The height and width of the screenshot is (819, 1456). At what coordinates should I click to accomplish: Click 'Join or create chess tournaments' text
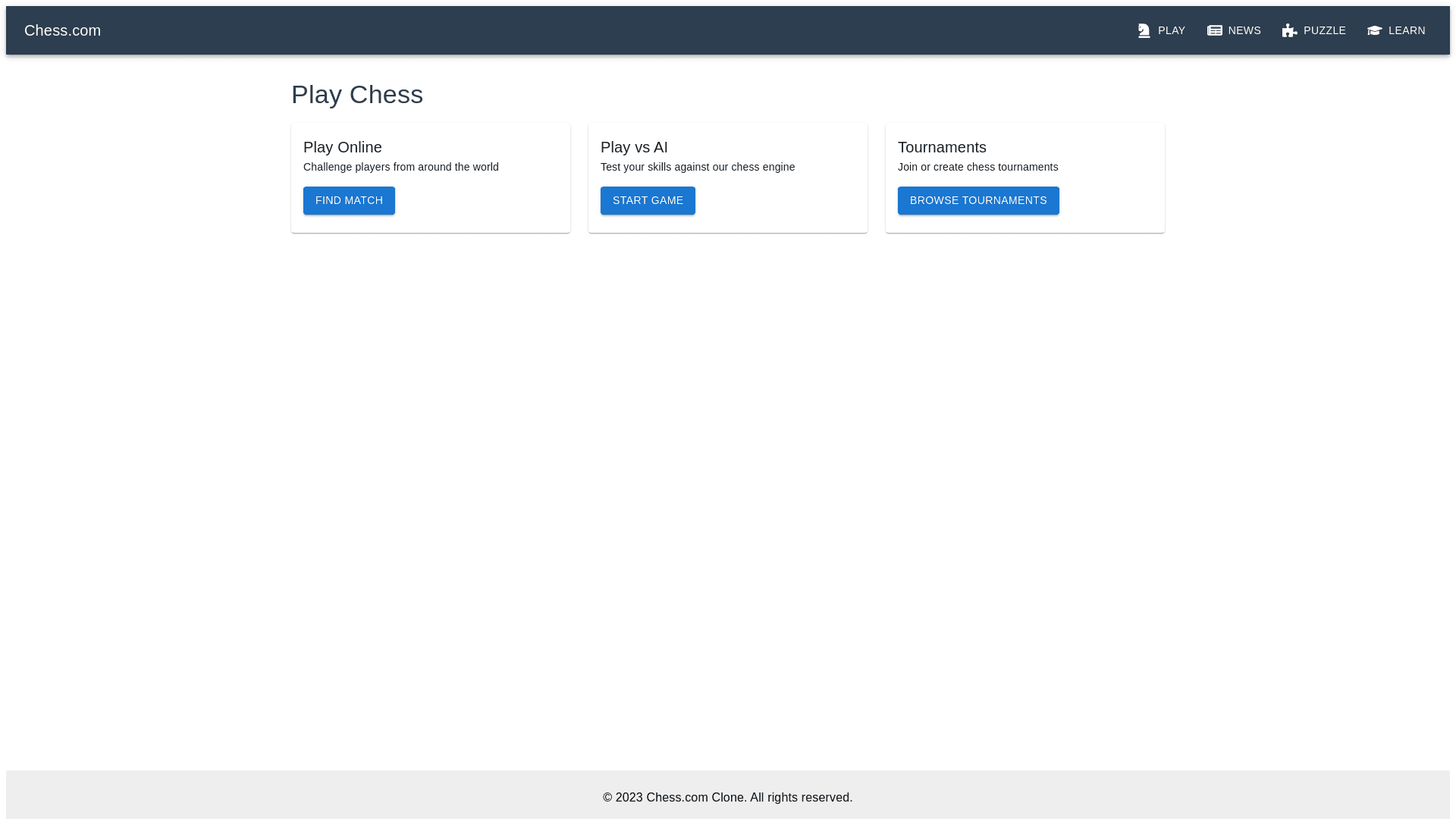(x=977, y=167)
